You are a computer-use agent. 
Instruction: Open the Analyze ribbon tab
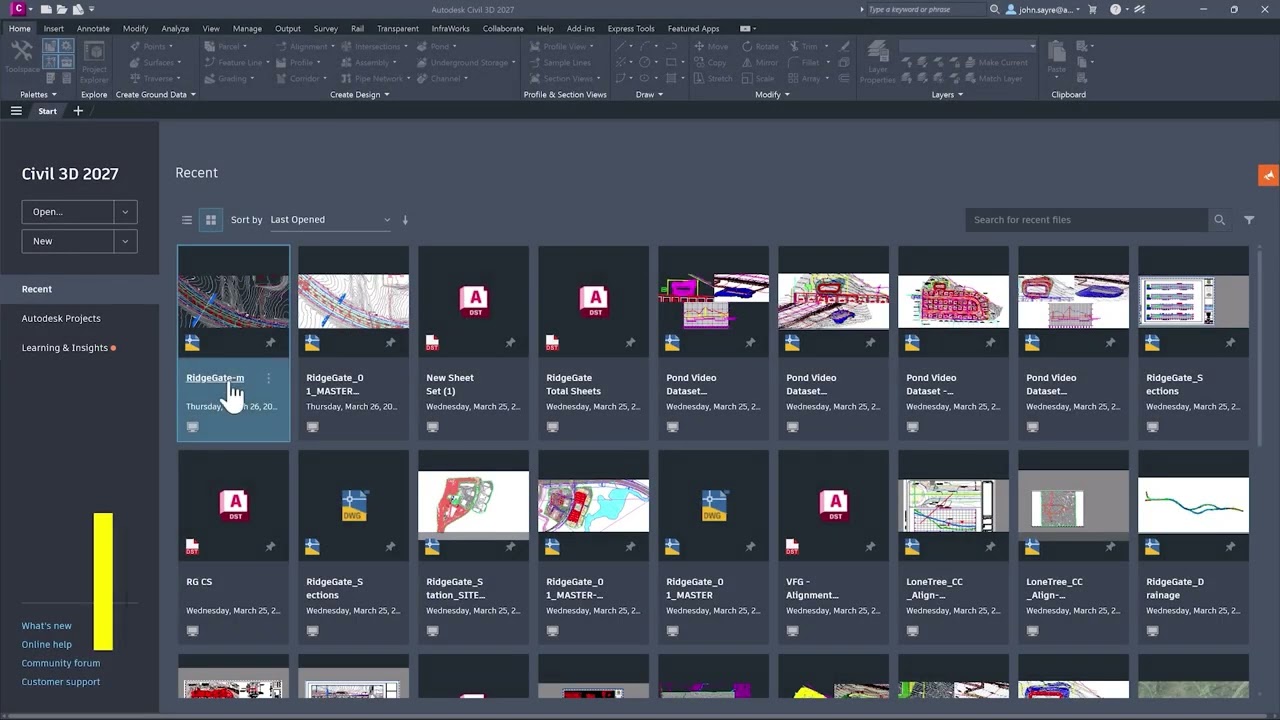tap(175, 29)
